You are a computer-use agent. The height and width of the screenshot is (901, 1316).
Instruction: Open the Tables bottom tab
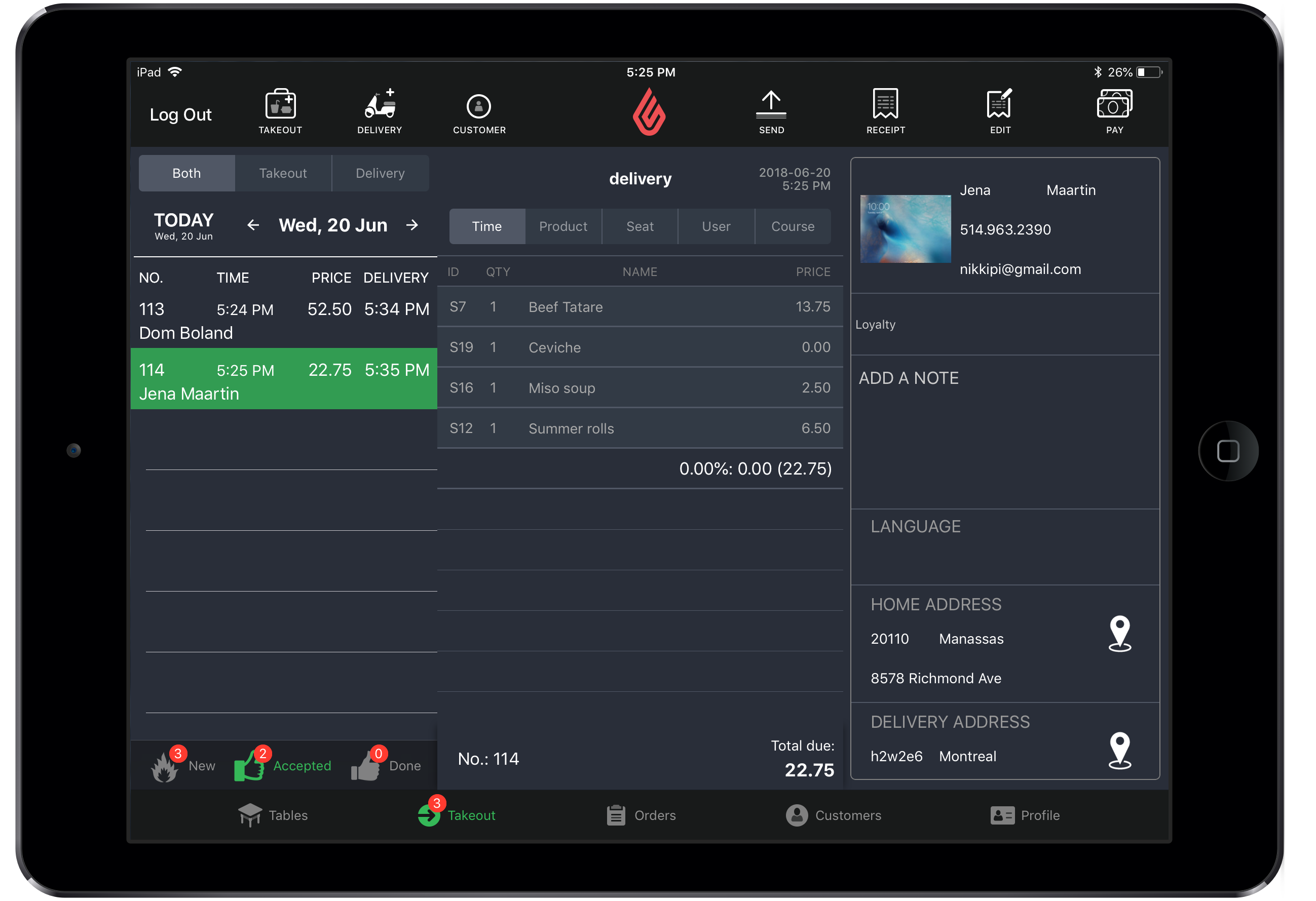(273, 815)
